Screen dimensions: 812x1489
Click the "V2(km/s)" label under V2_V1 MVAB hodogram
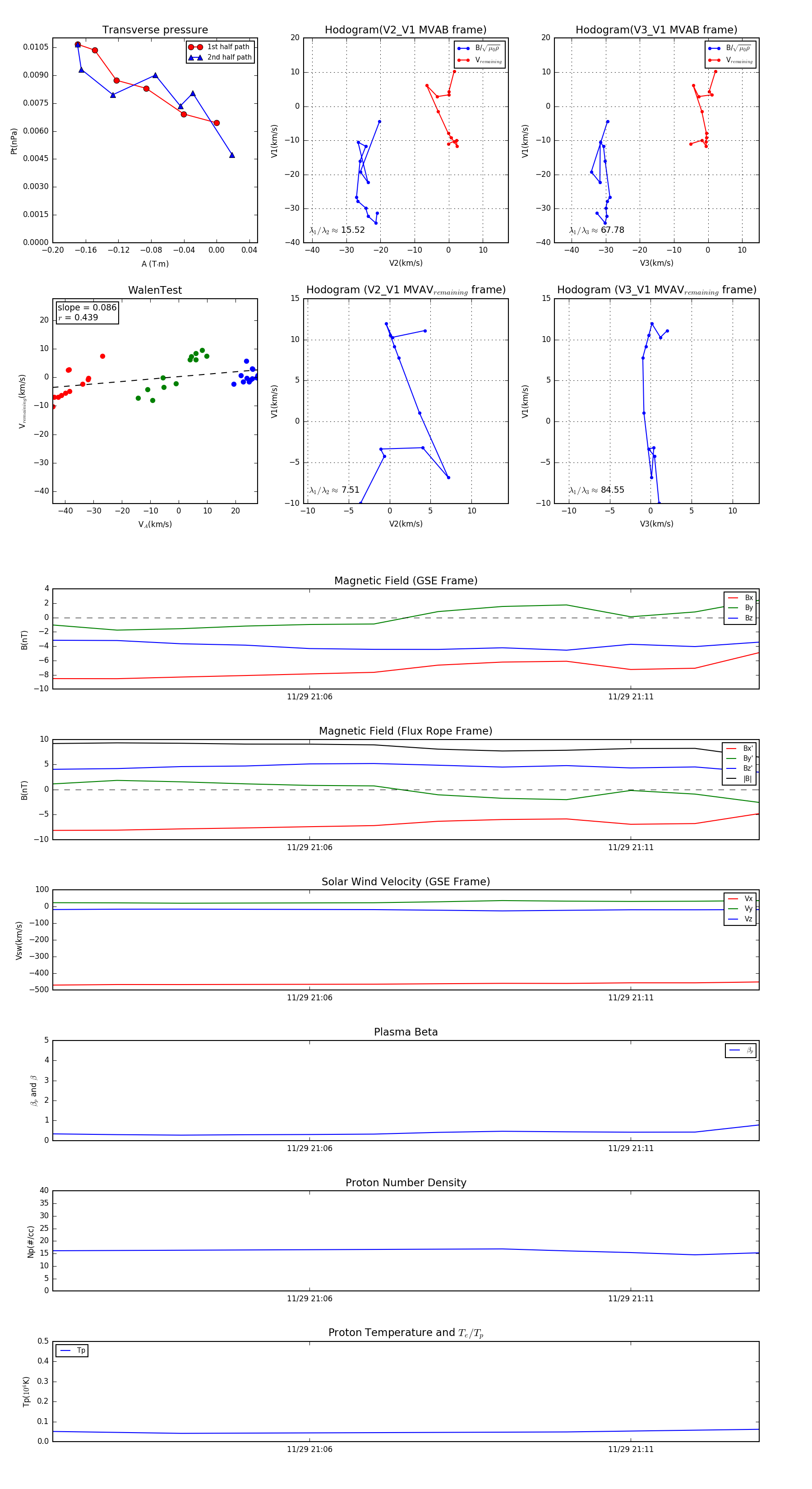pyautogui.click(x=406, y=263)
